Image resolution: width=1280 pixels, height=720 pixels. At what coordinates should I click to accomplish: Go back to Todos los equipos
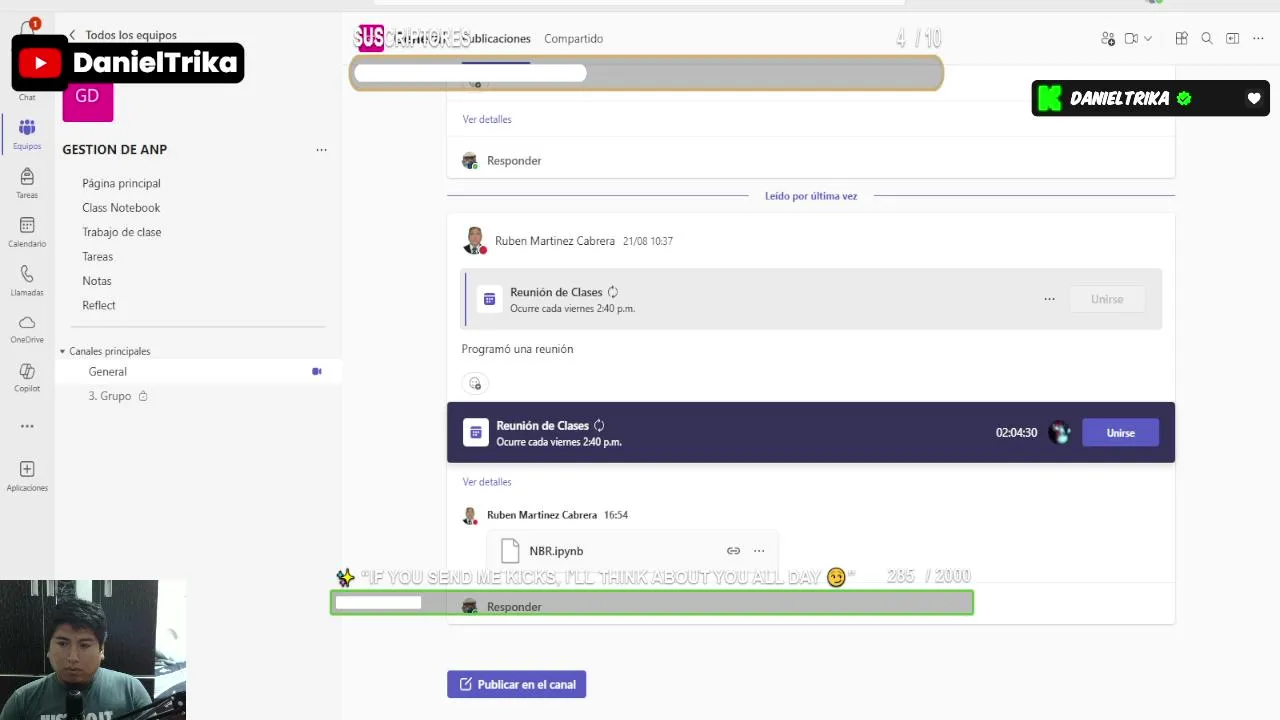point(122,35)
